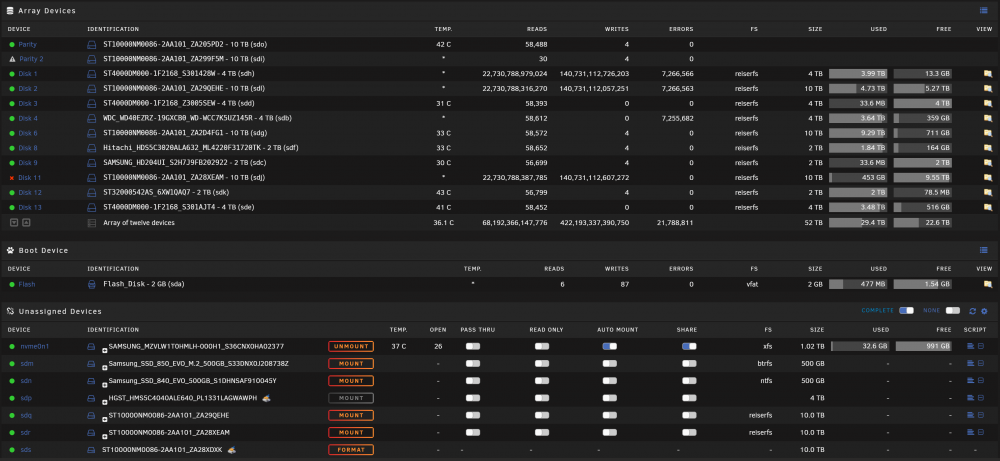This screenshot has height=461, width=1000.
Task: Open the Disk 11 device link
Action: pos(29,178)
